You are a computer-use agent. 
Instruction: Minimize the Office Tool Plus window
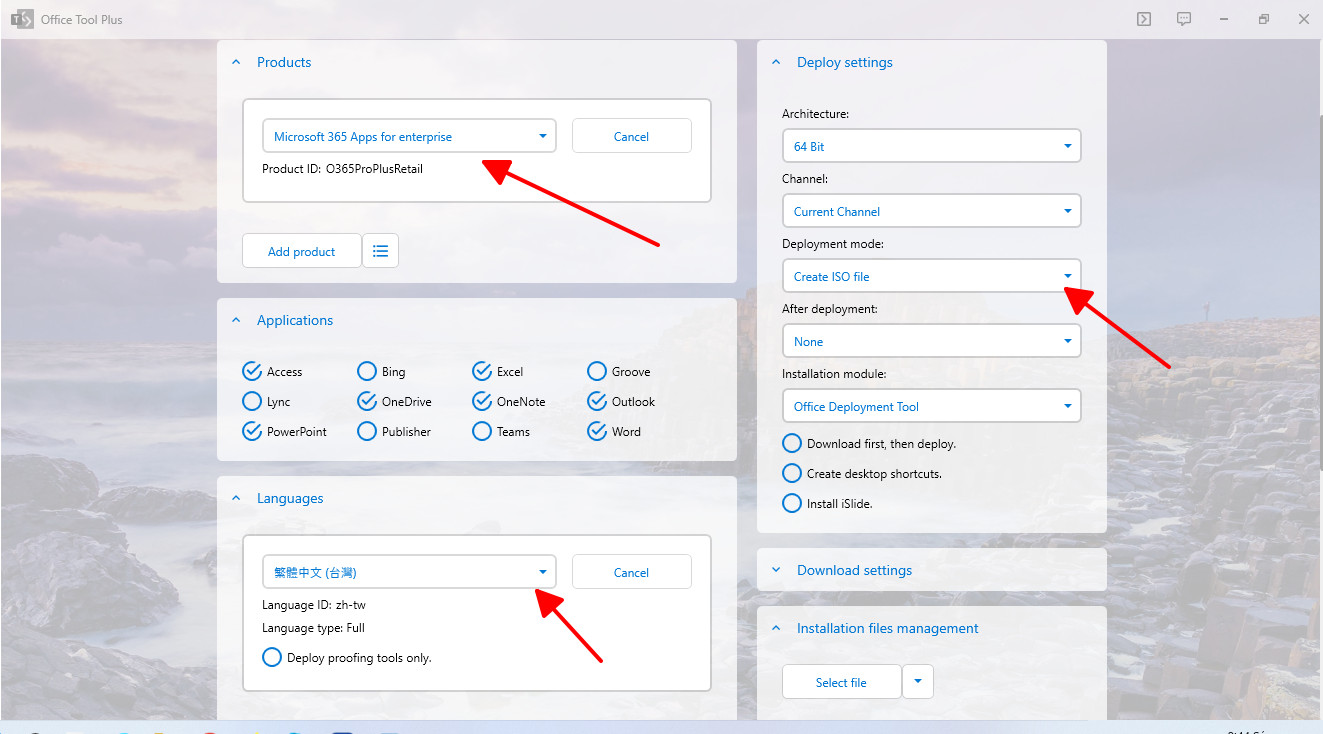(1224, 19)
